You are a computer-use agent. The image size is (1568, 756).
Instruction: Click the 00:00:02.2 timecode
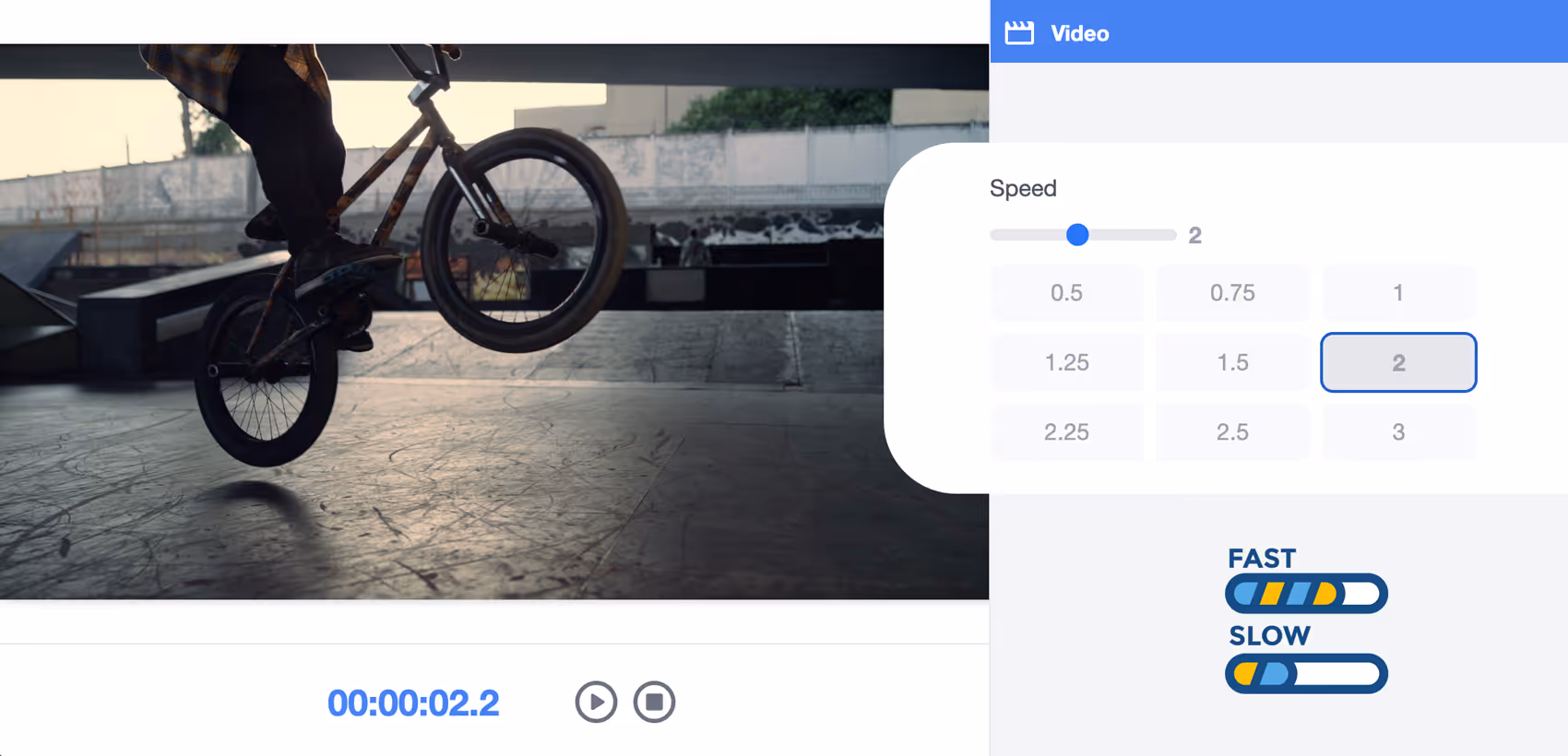click(413, 703)
